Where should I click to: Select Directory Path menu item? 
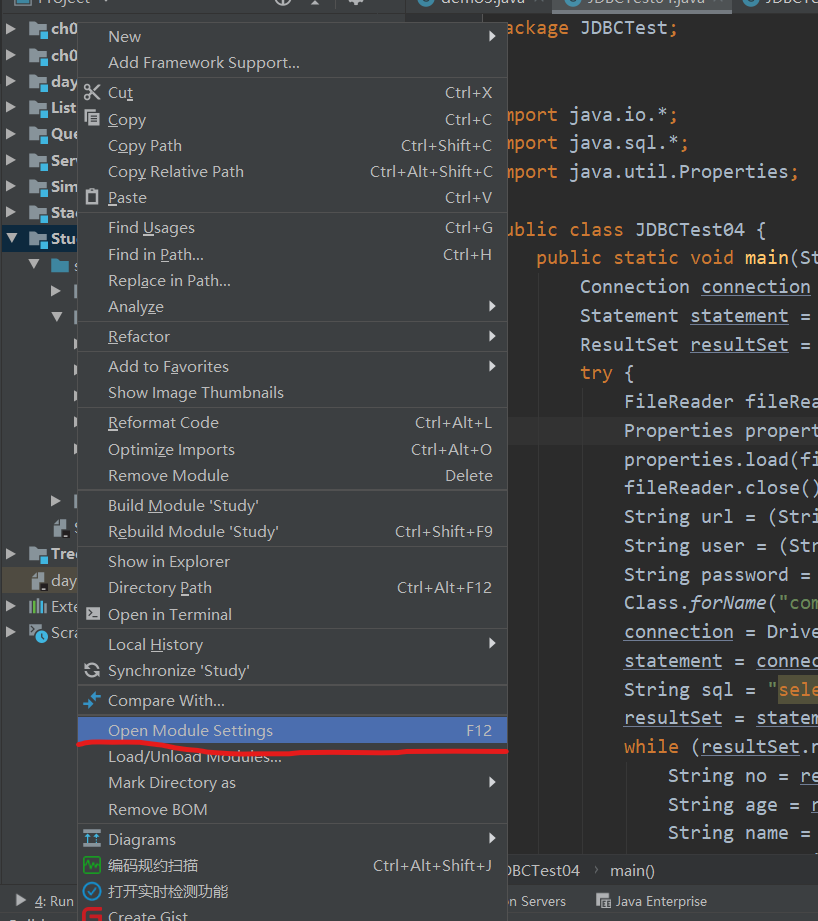tap(292, 587)
